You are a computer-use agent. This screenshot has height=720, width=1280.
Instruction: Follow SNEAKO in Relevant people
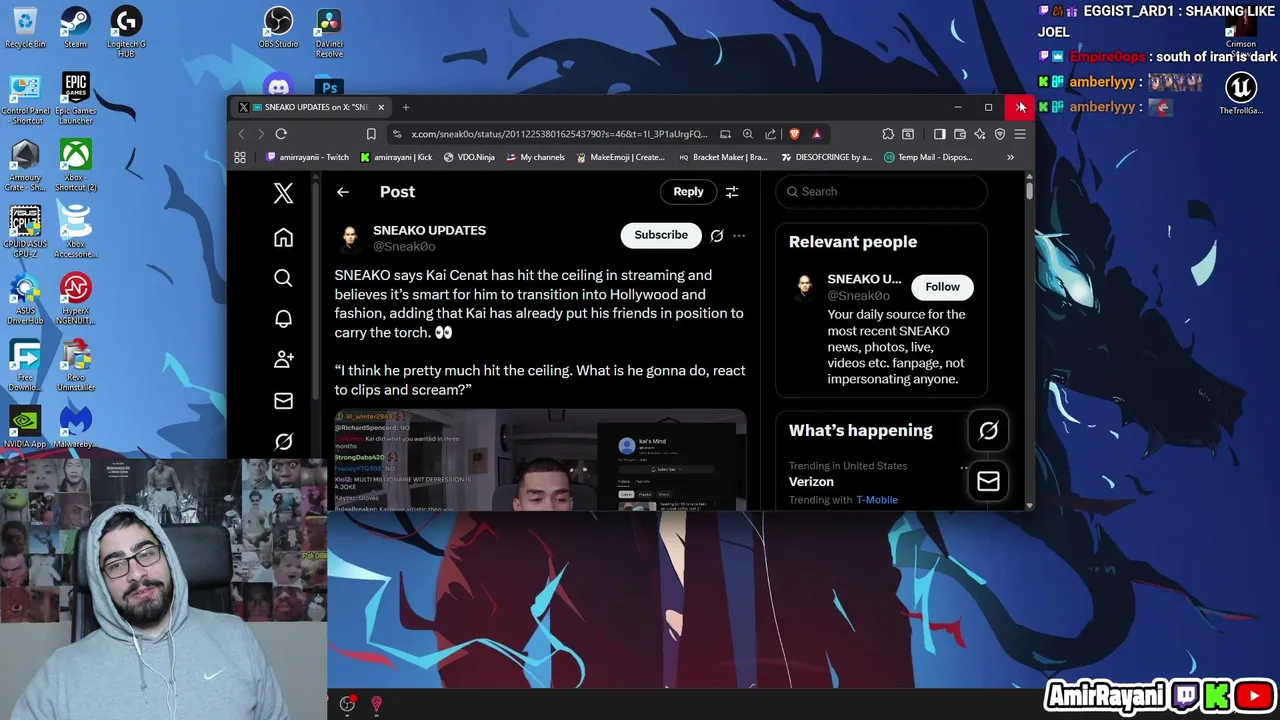[942, 287]
